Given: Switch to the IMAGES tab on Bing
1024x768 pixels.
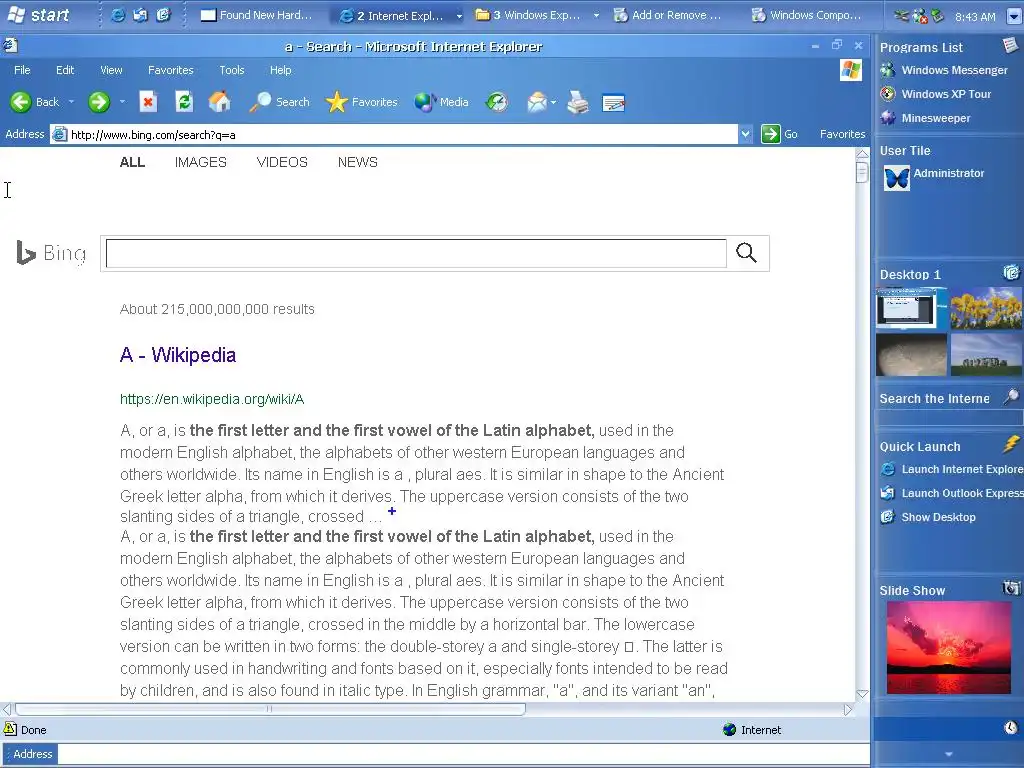Looking at the screenshot, I should pos(200,162).
